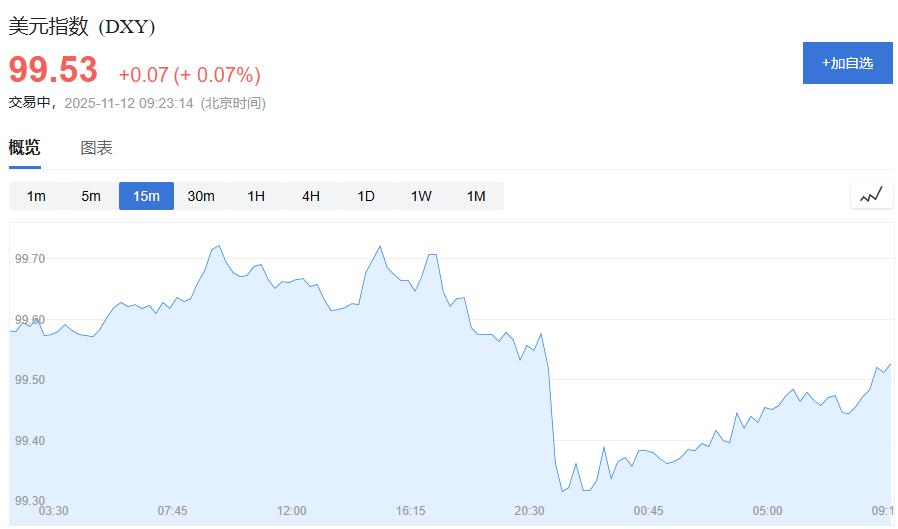
Task: Open the 图表 chart tab
Action: pos(97,148)
